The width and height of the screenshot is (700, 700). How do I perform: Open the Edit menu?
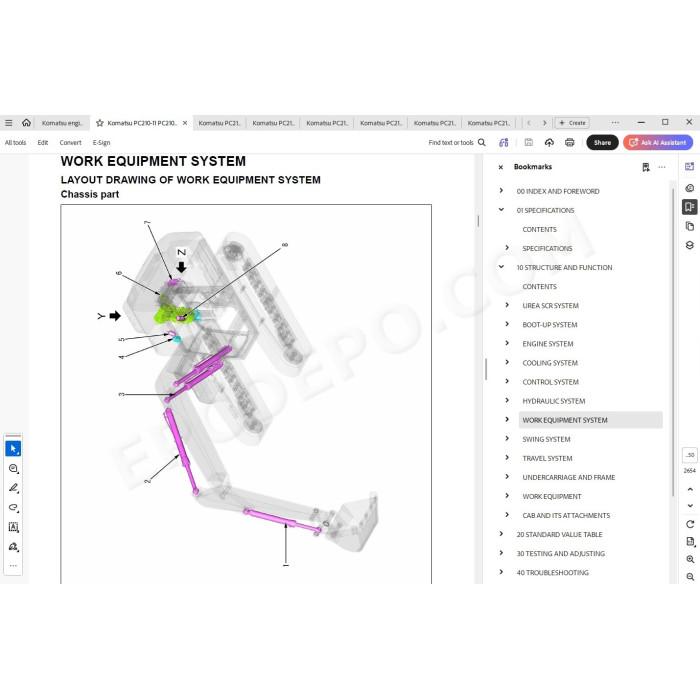point(42,142)
